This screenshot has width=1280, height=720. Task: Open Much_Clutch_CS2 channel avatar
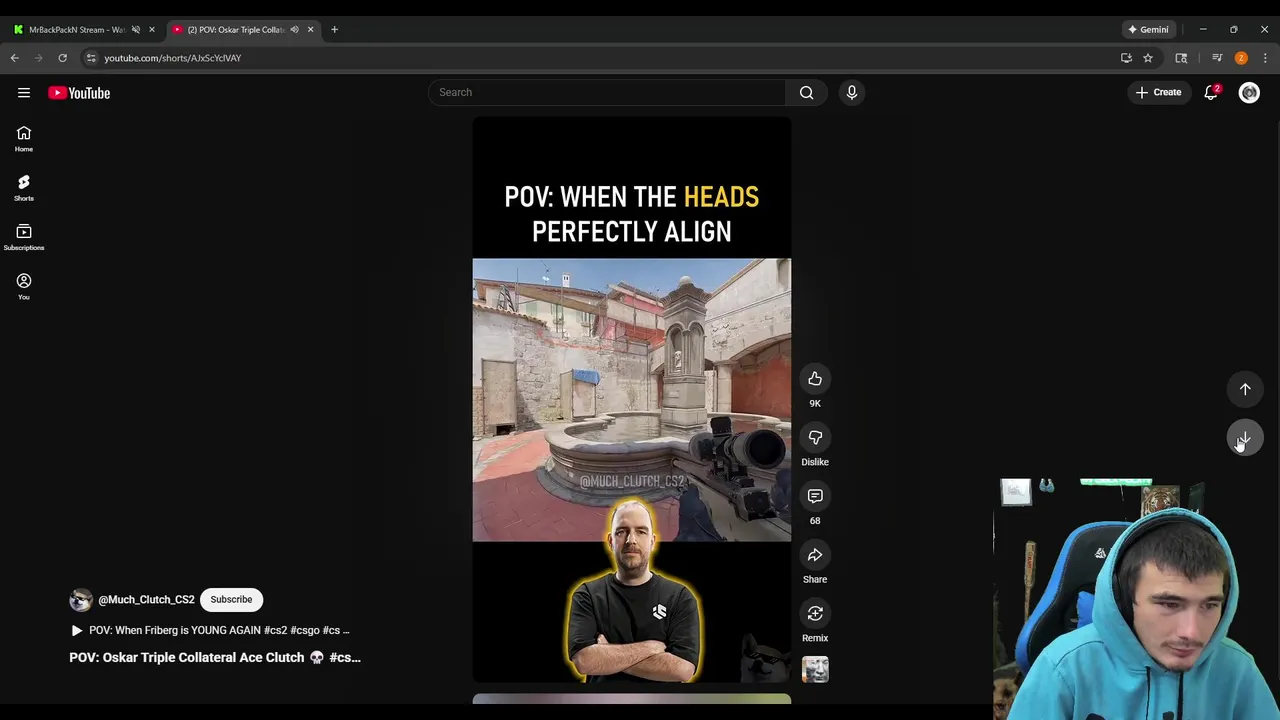click(x=80, y=600)
